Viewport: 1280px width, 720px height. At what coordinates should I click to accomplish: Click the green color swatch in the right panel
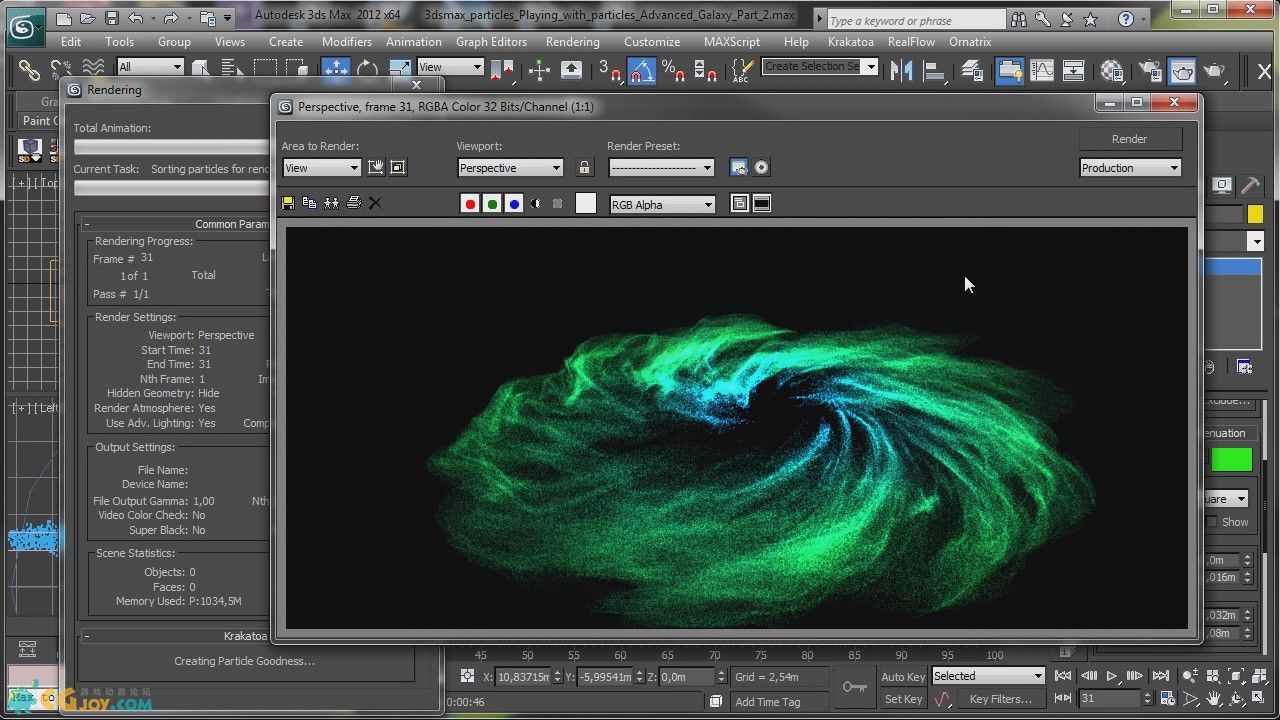(x=1231, y=459)
